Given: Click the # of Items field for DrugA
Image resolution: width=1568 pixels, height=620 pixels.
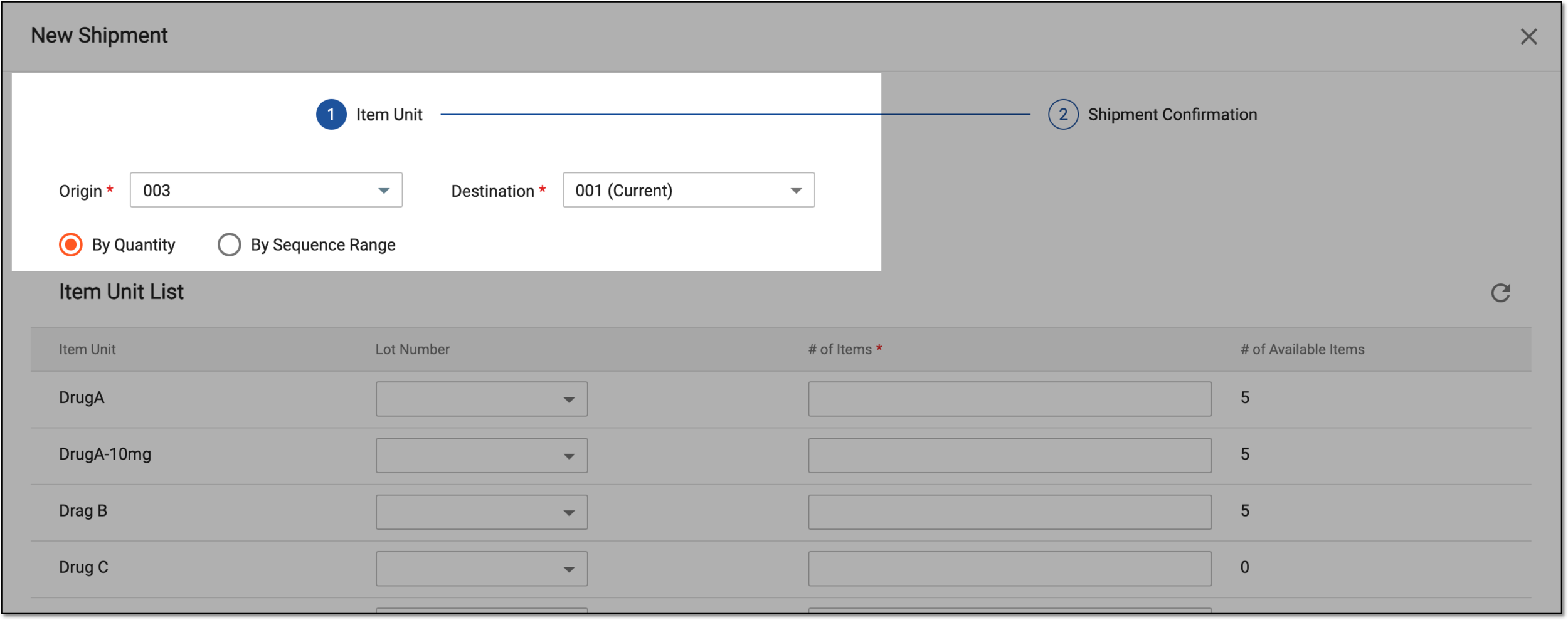Looking at the screenshot, I should pos(1010,399).
